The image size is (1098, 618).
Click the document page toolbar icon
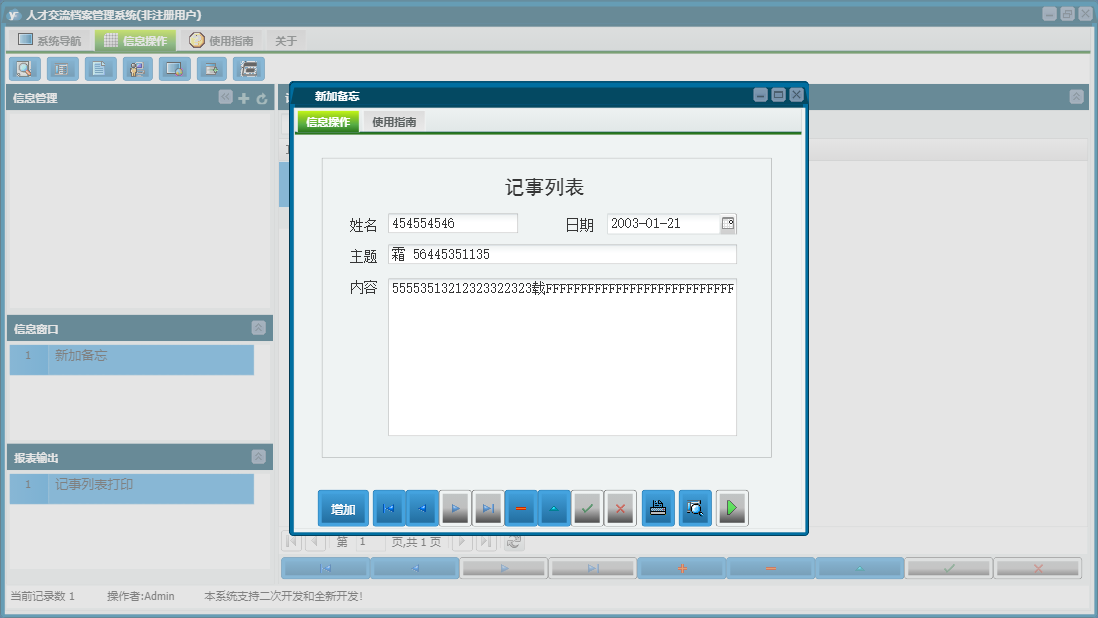99,69
